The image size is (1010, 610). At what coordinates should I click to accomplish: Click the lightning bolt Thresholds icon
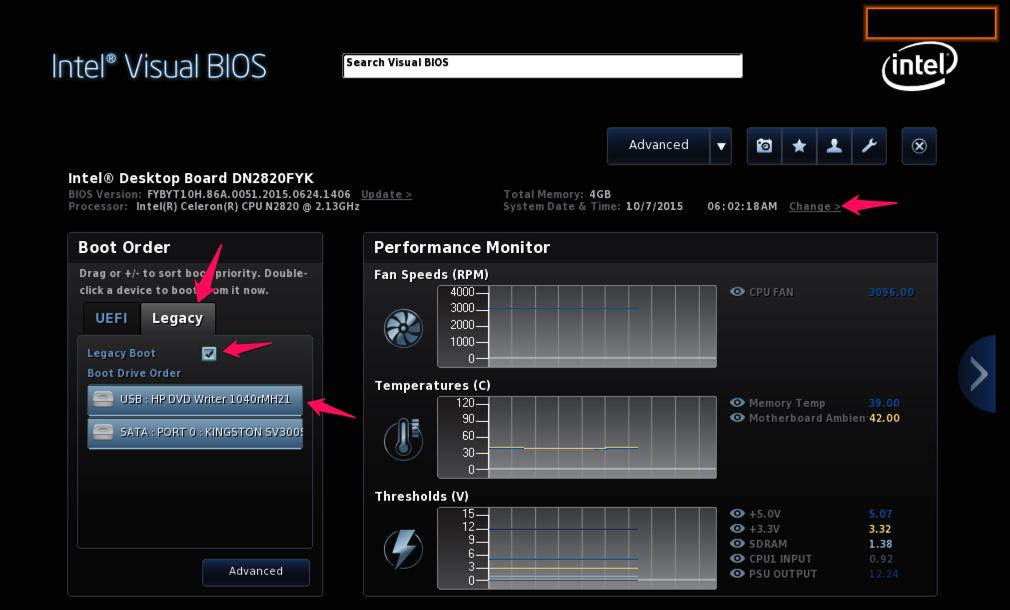click(x=403, y=549)
